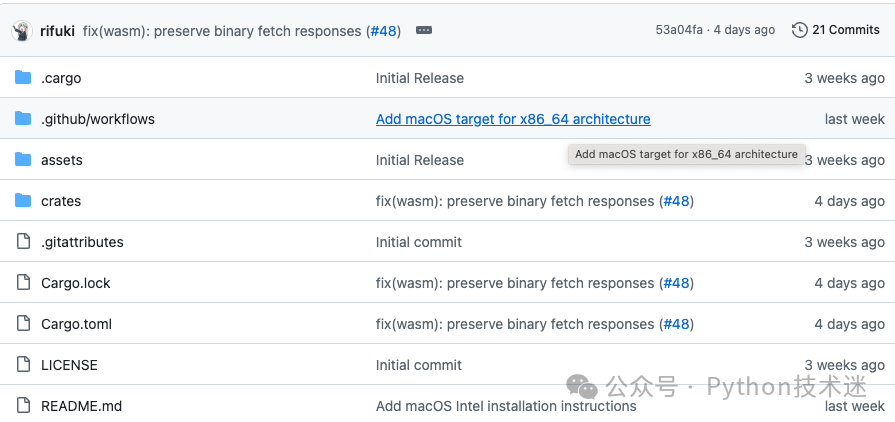Open commit hash 53a04fa
The height and width of the screenshot is (422, 895).
679,30
